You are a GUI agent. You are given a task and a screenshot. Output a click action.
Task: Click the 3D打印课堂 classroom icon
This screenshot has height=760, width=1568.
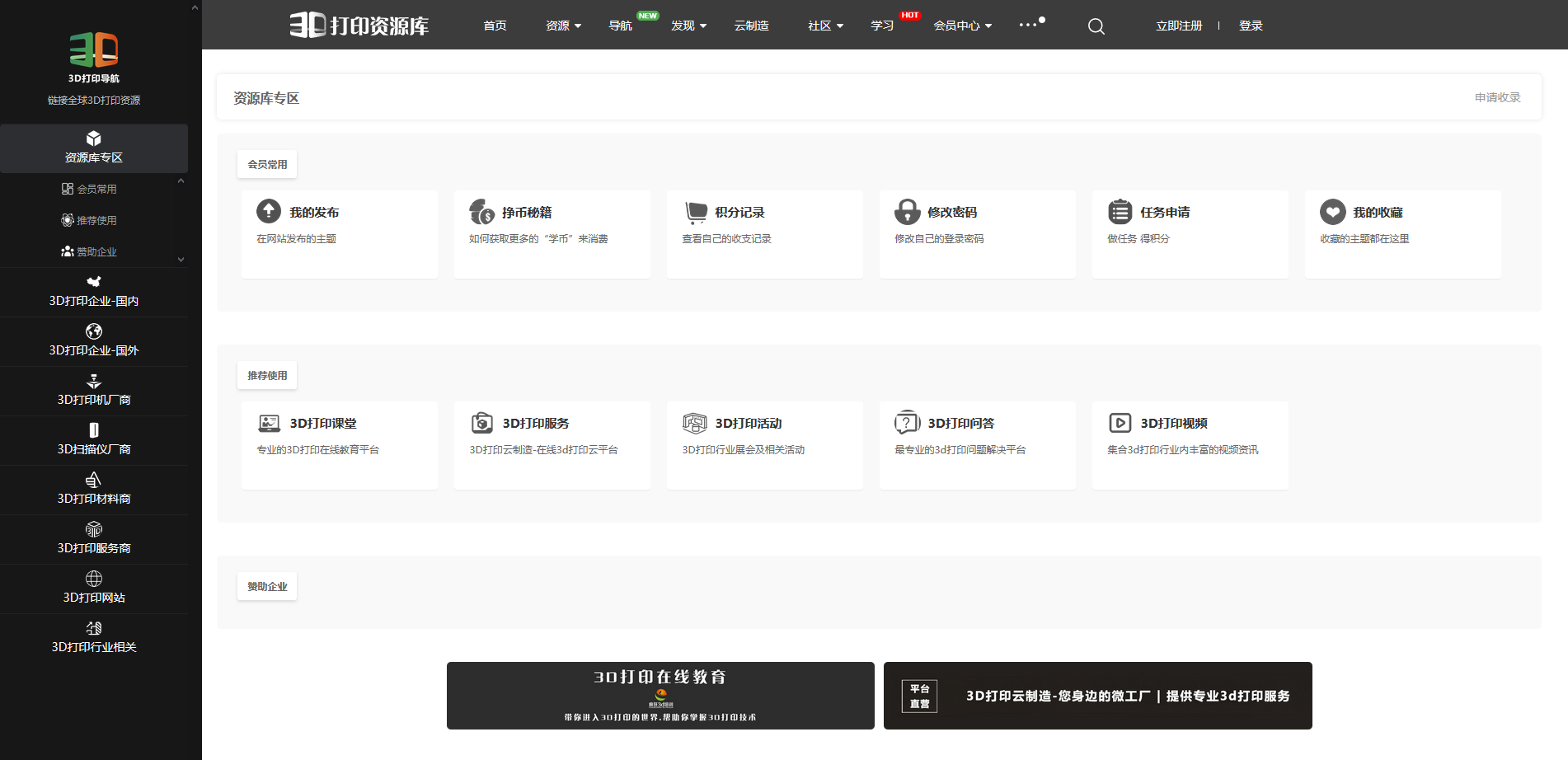point(269,424)
